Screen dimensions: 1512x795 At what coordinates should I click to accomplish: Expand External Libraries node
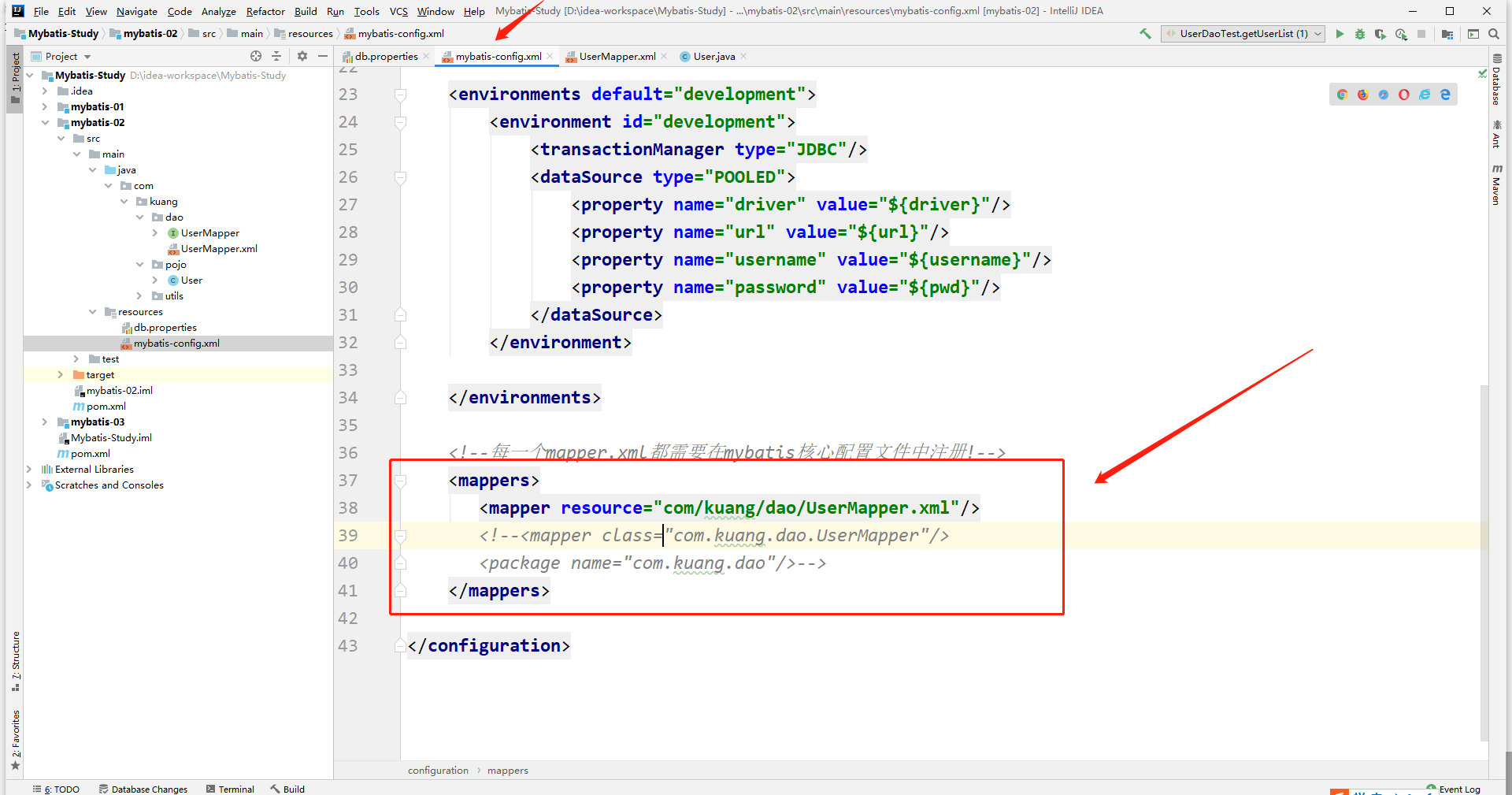[x=29, y=470]
